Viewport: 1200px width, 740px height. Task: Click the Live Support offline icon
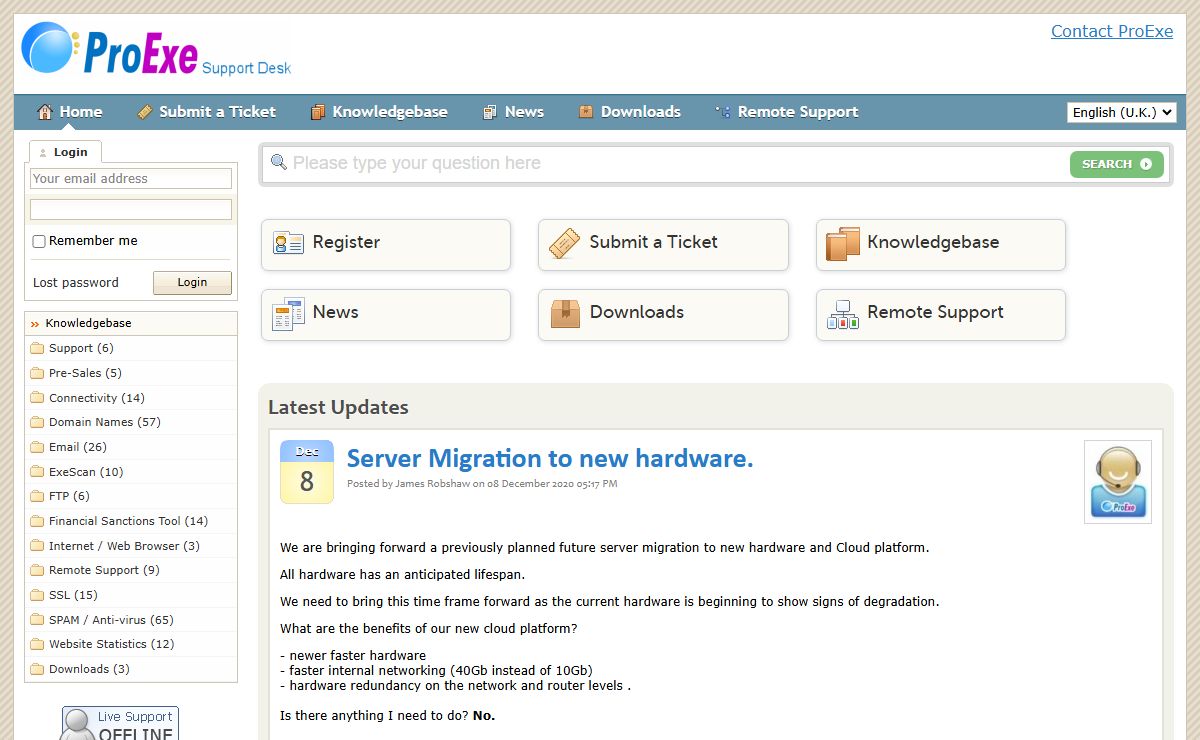coord(119,723)
